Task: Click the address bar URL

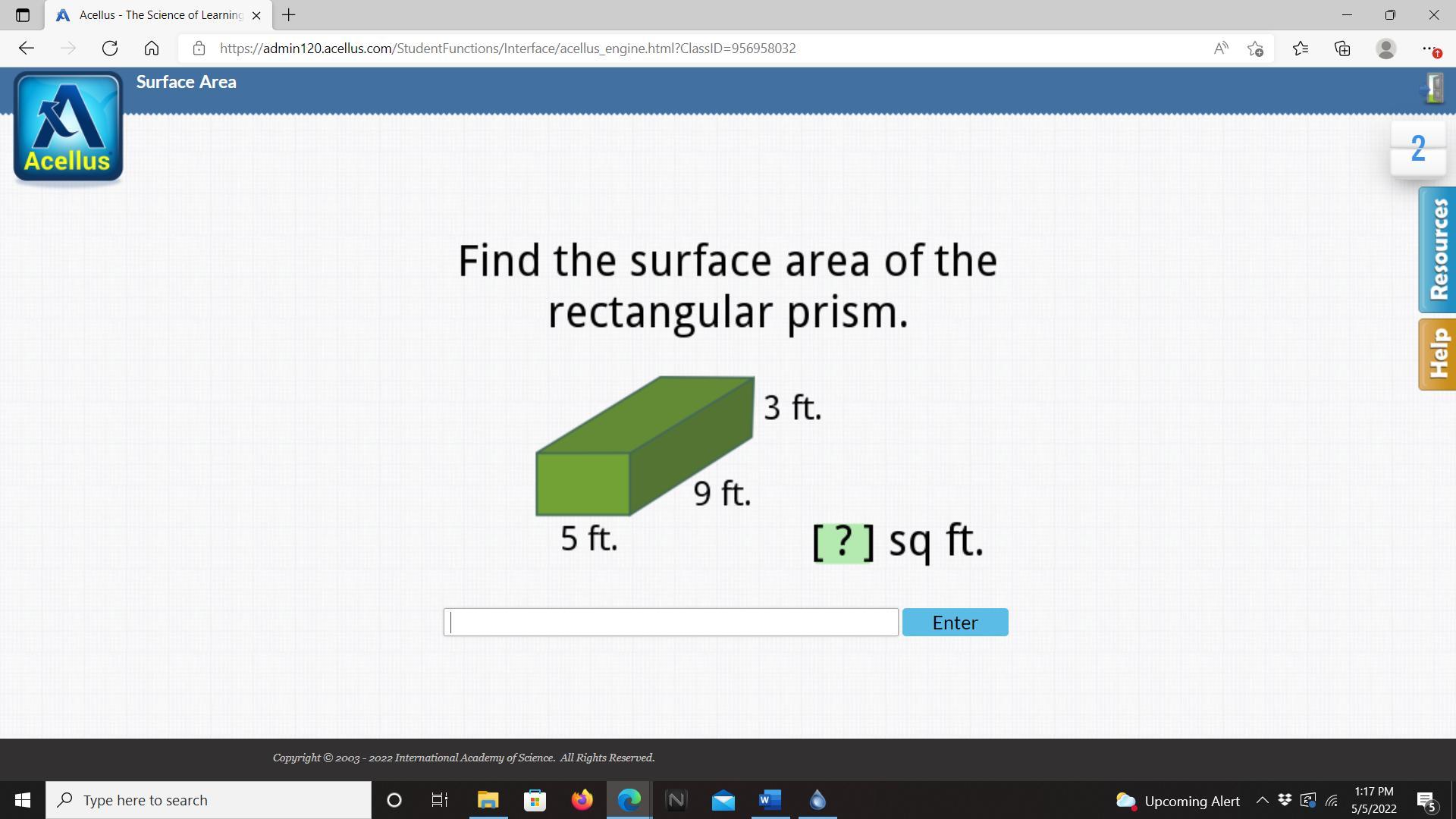Action: [x=507, y=49]
